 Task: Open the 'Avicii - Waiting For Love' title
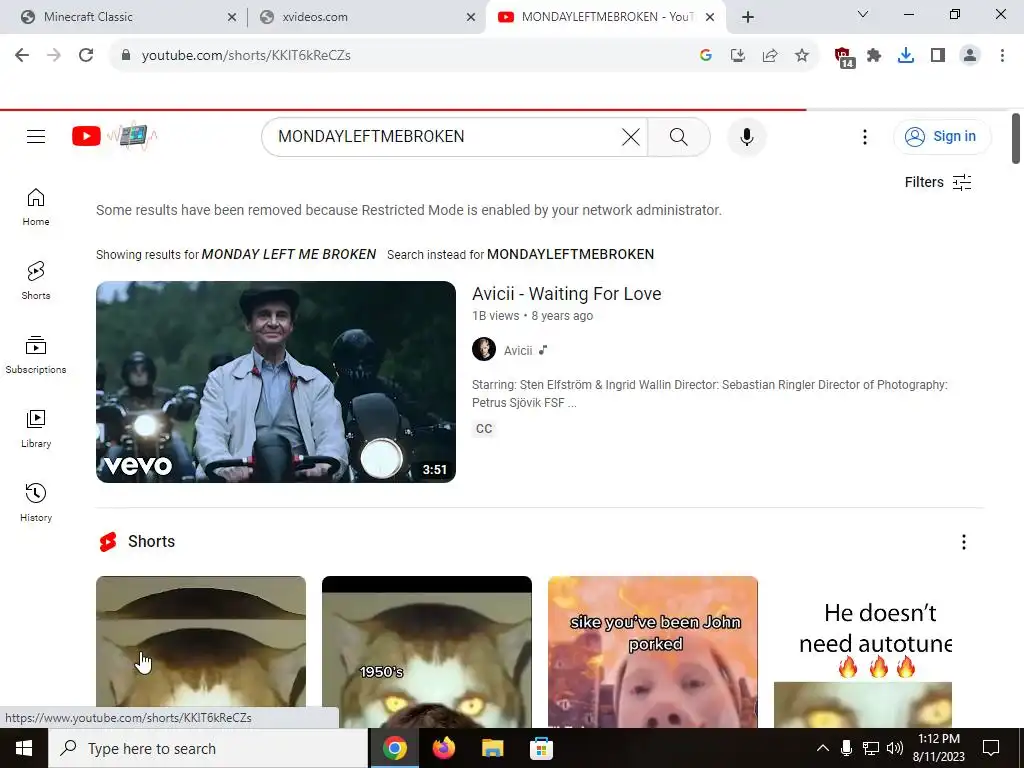[x=566, y=294]
